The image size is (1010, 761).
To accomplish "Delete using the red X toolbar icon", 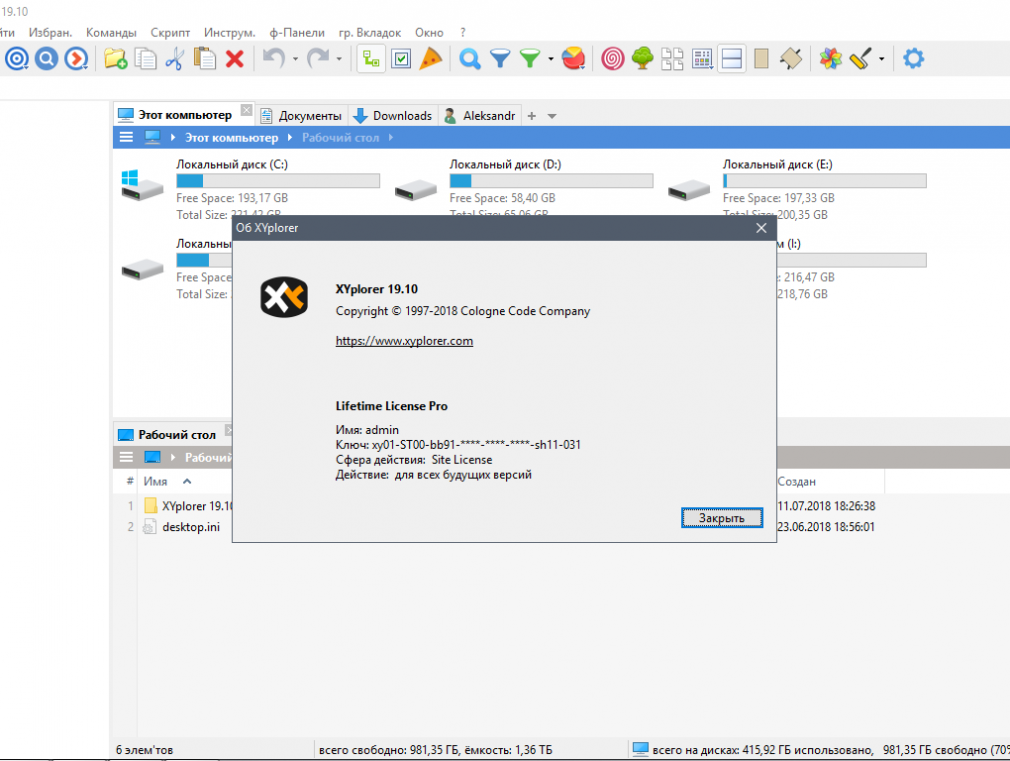I will tap(235, 59).
